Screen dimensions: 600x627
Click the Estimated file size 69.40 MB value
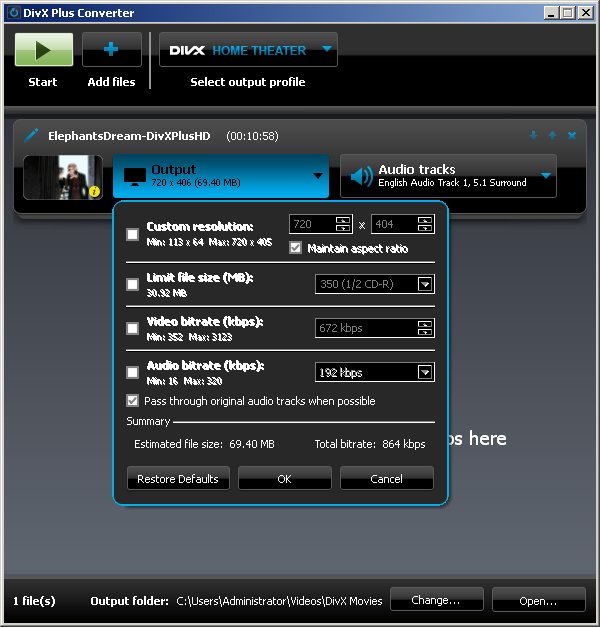[252, 444]
